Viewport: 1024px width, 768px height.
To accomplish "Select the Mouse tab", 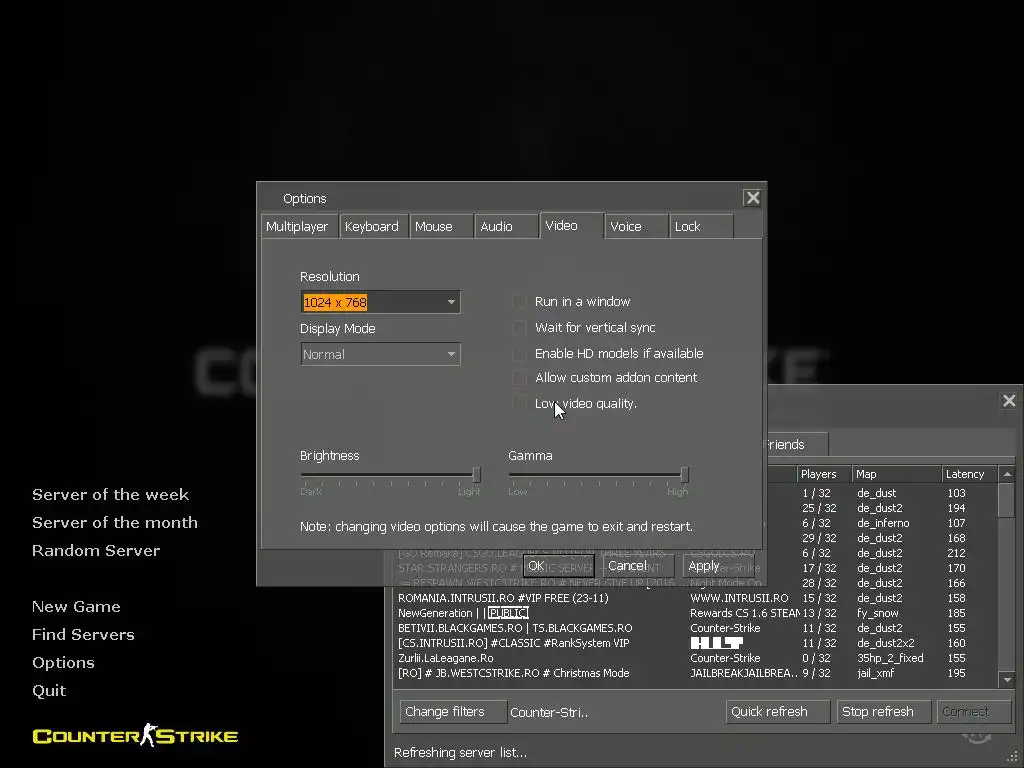I will point(441,227).
